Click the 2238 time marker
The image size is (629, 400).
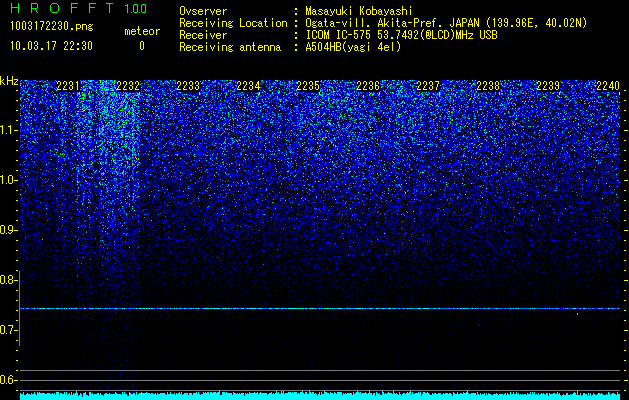tap(488, 86)
